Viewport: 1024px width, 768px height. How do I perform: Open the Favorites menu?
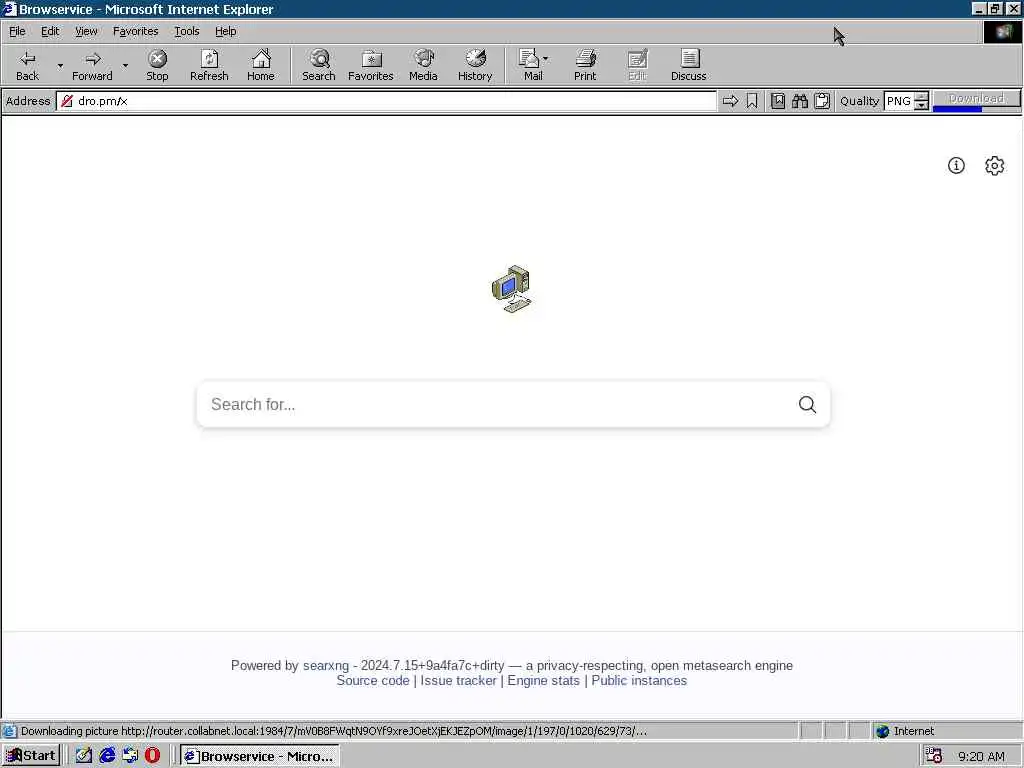135,31
